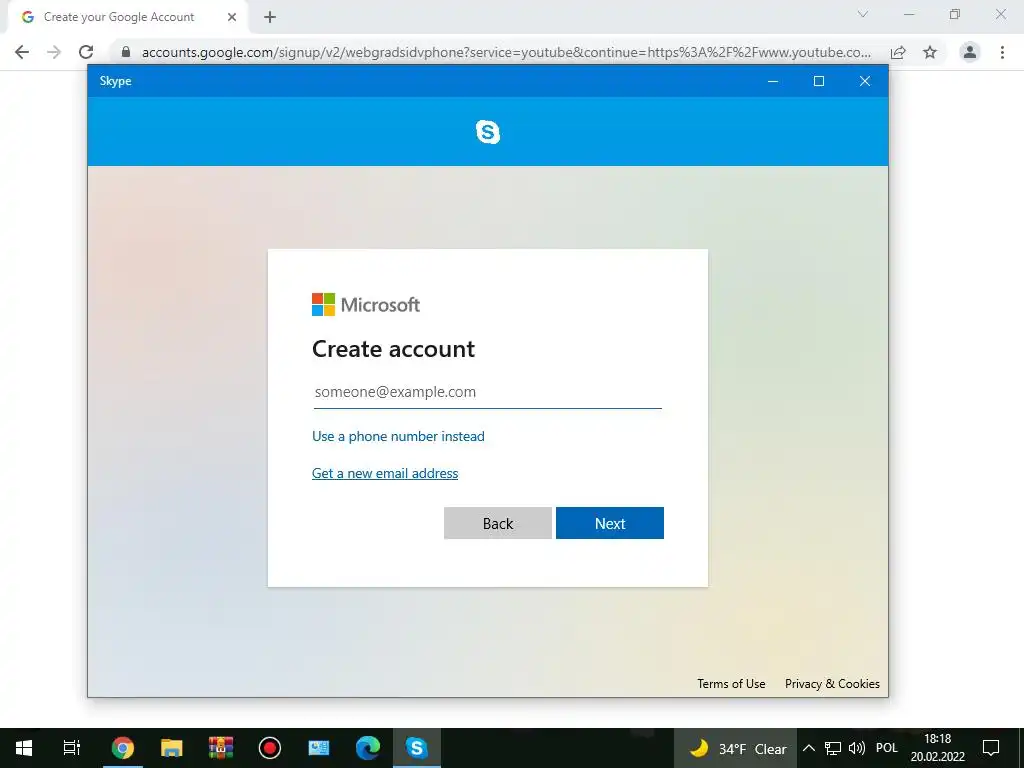Open the Get a new email address link

[x=385, y=473]
